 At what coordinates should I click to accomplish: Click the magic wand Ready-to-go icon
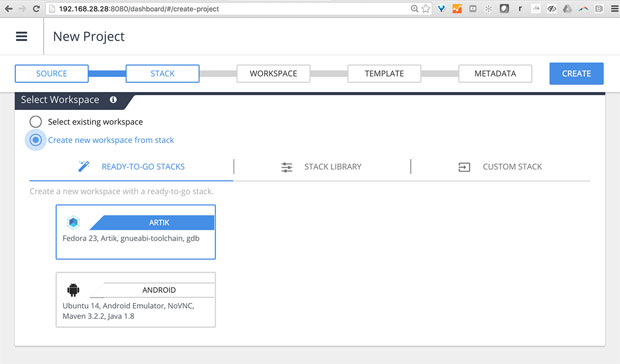pos(83,166)
